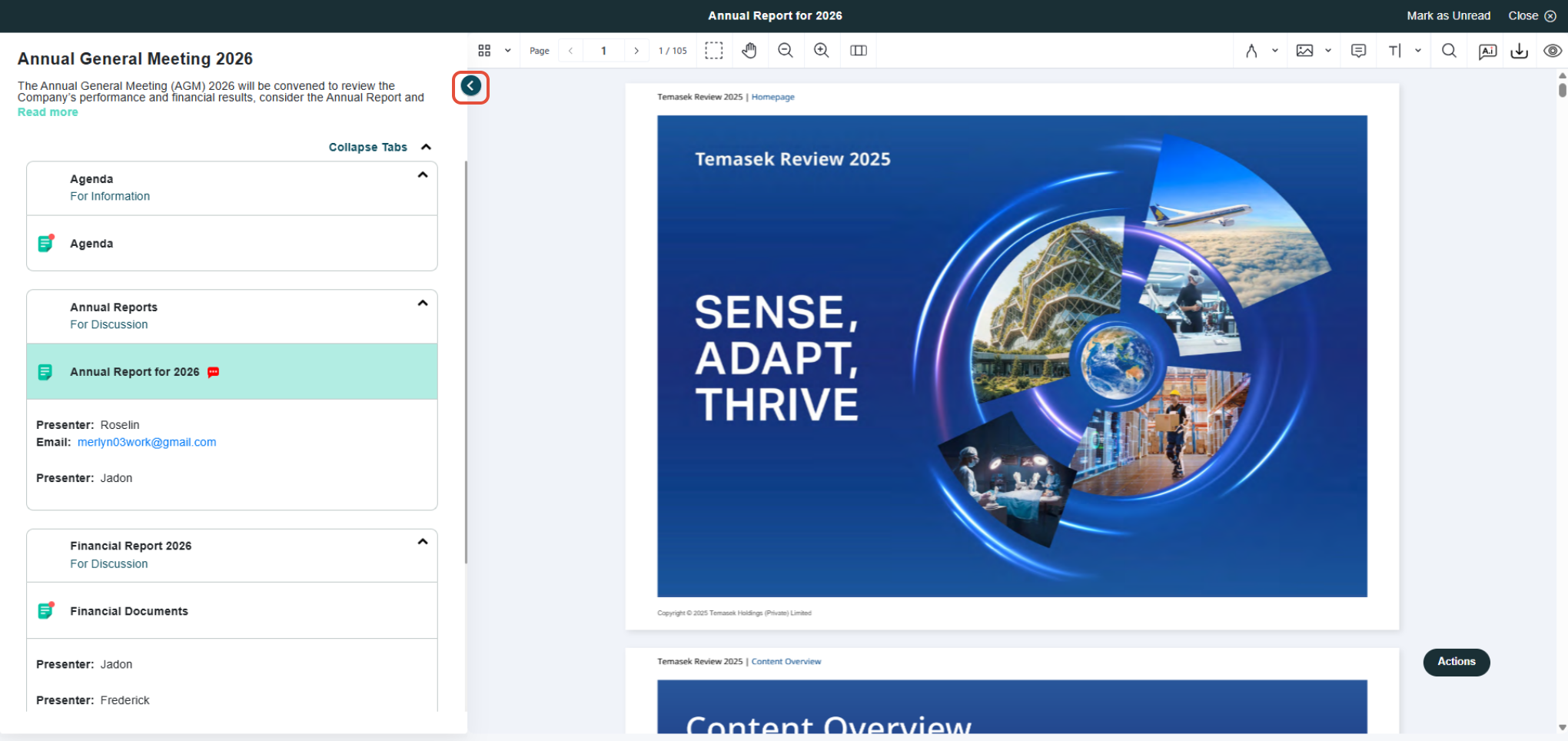Activate the hand pan tool
This screenshot has width=1568, height=741.
(749, 51)
